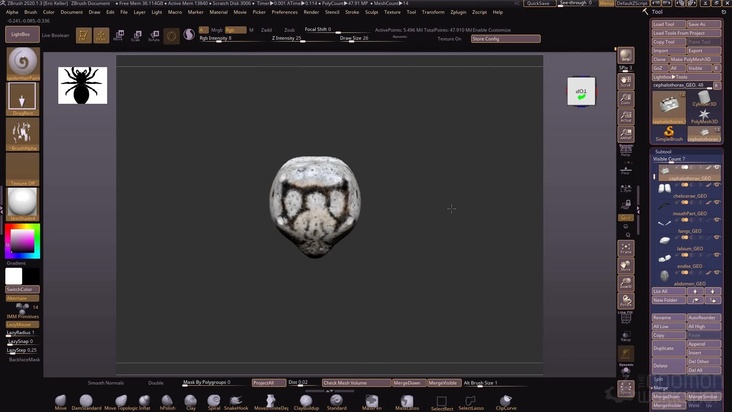
Task: Select the ClipCurve brush
Action: coord(506,402)
